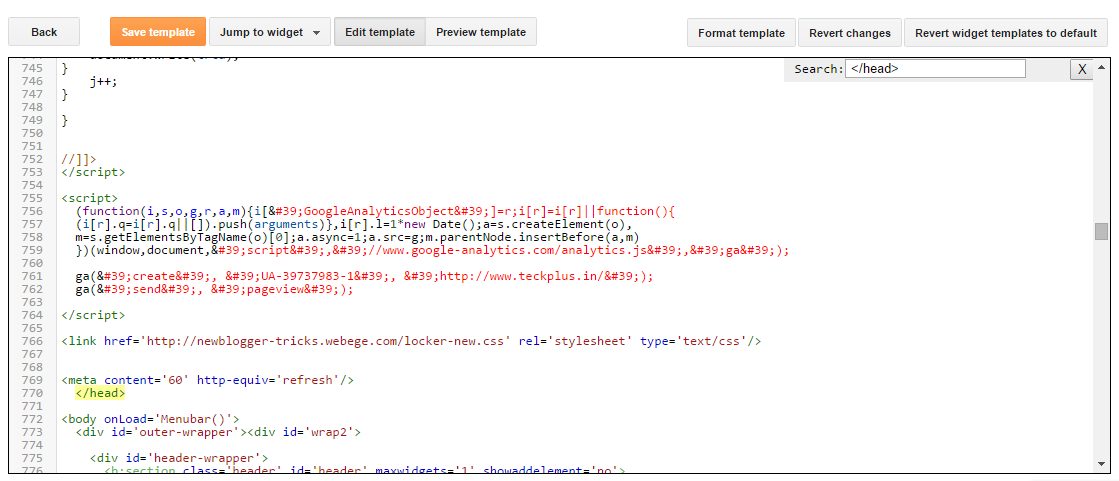Click the GoogleAnalyticsObject function line
This screenshot has width=1119, height=481.
tap(375, 211)
